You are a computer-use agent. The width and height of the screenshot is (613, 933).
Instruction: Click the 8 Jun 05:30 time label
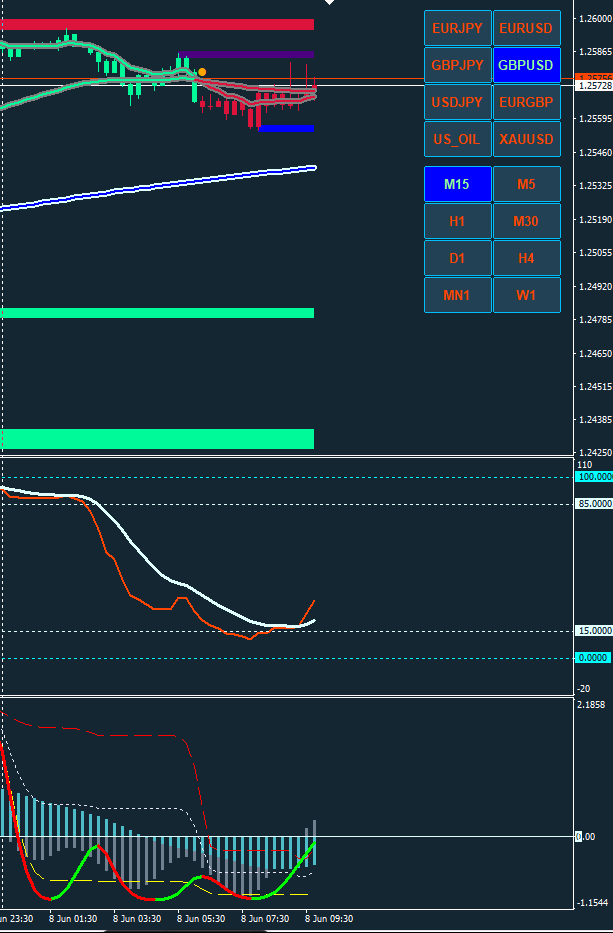click(201, 919)
